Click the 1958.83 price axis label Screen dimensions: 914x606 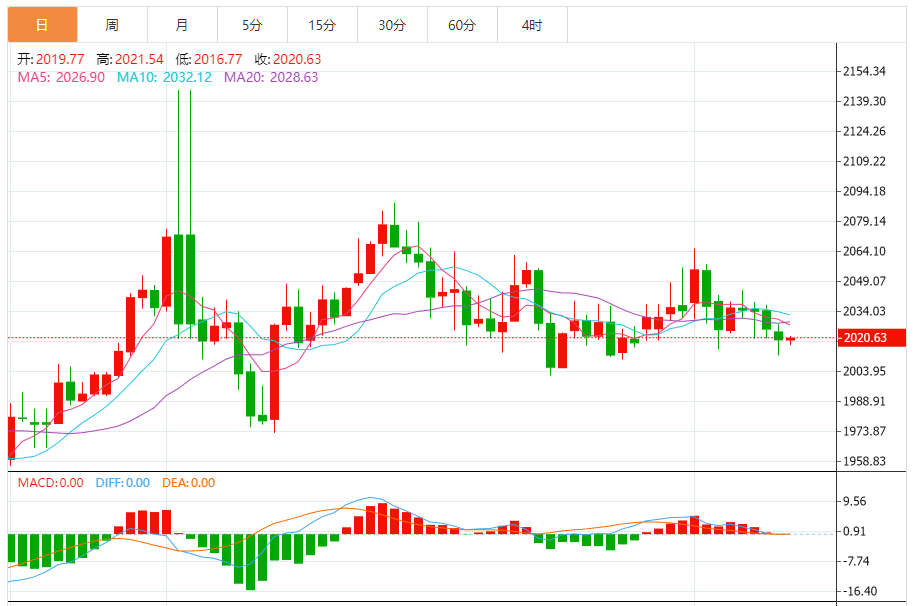click(864, 461)
